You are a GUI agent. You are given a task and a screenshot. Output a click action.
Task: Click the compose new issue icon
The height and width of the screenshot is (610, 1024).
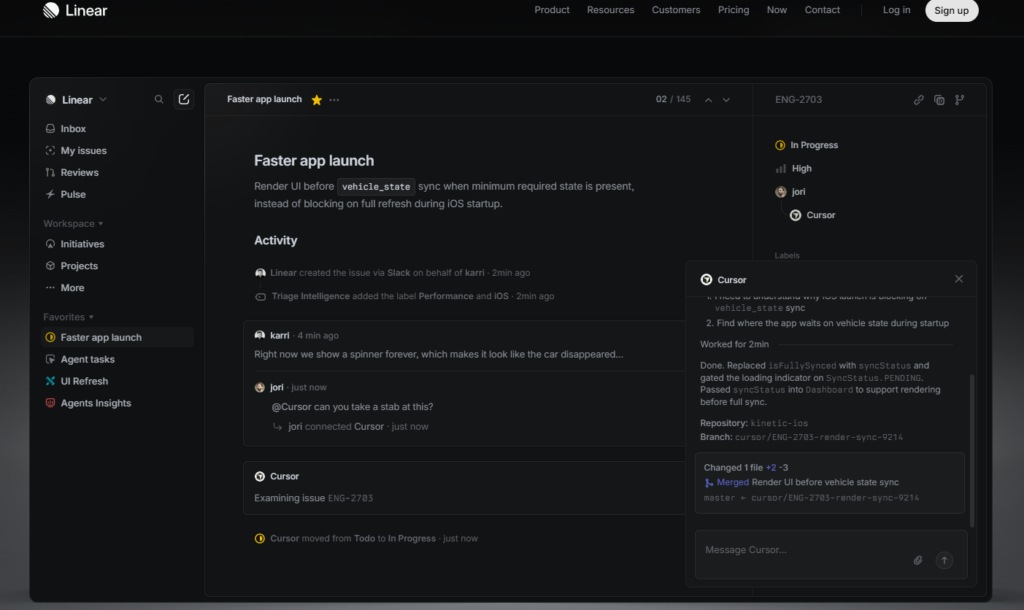(184, 99)
